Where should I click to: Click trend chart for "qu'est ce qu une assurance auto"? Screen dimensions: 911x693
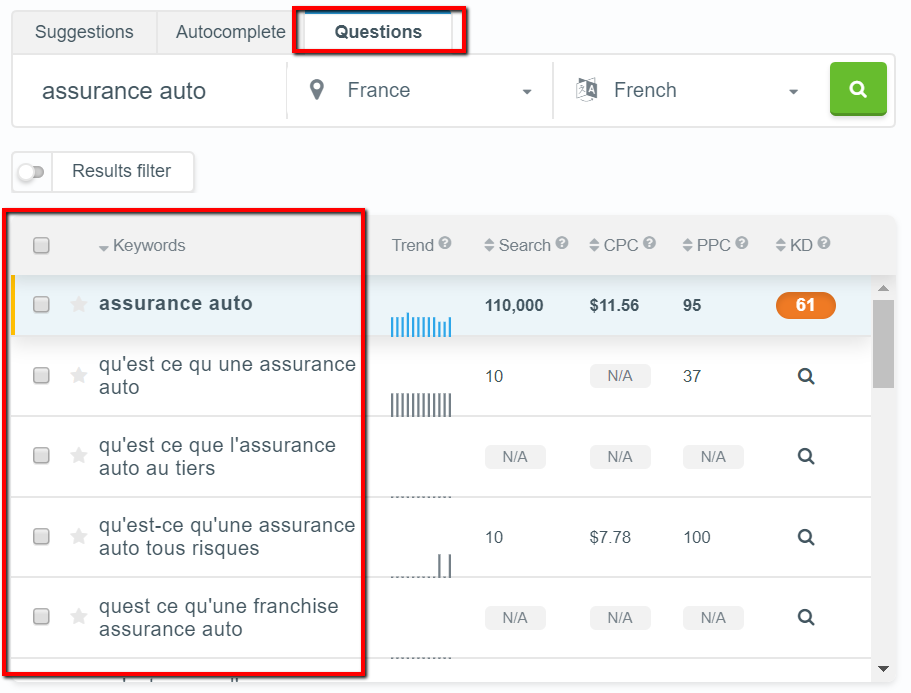pyautogui.click(x=421, y=404)
